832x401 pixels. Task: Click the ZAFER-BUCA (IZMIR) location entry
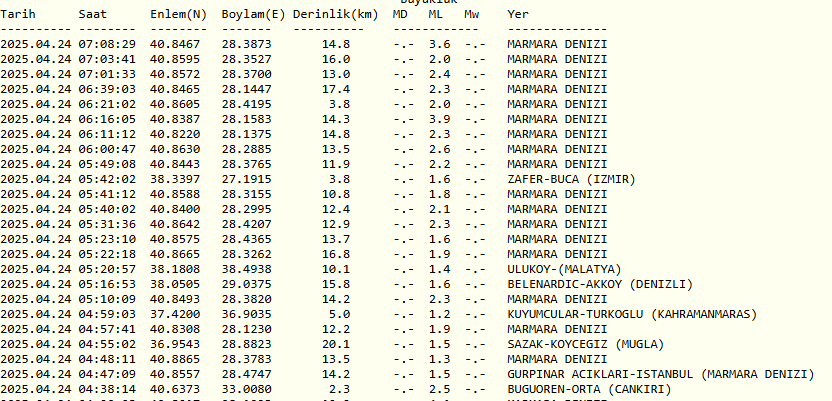point(571,179)
